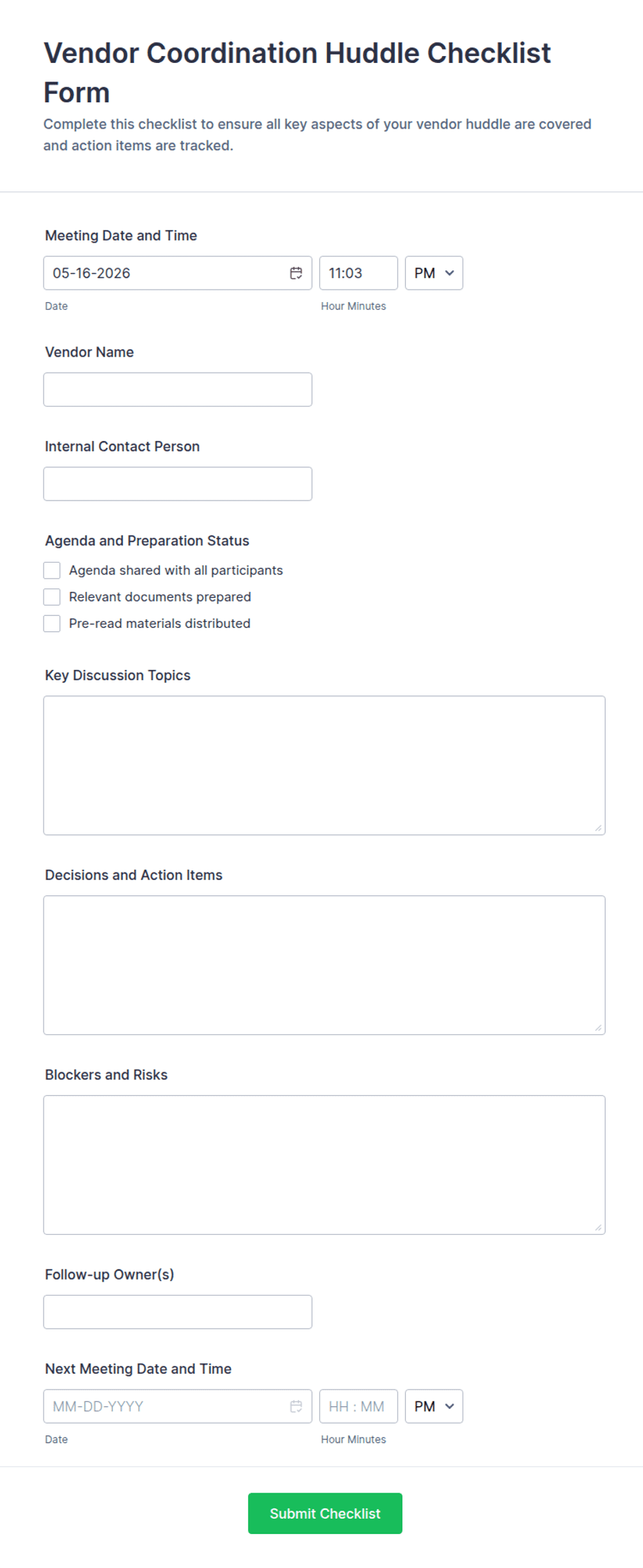Click the meeting time field showing 11:03
The height and width of the screenshot is (1568, 643).
359,273
